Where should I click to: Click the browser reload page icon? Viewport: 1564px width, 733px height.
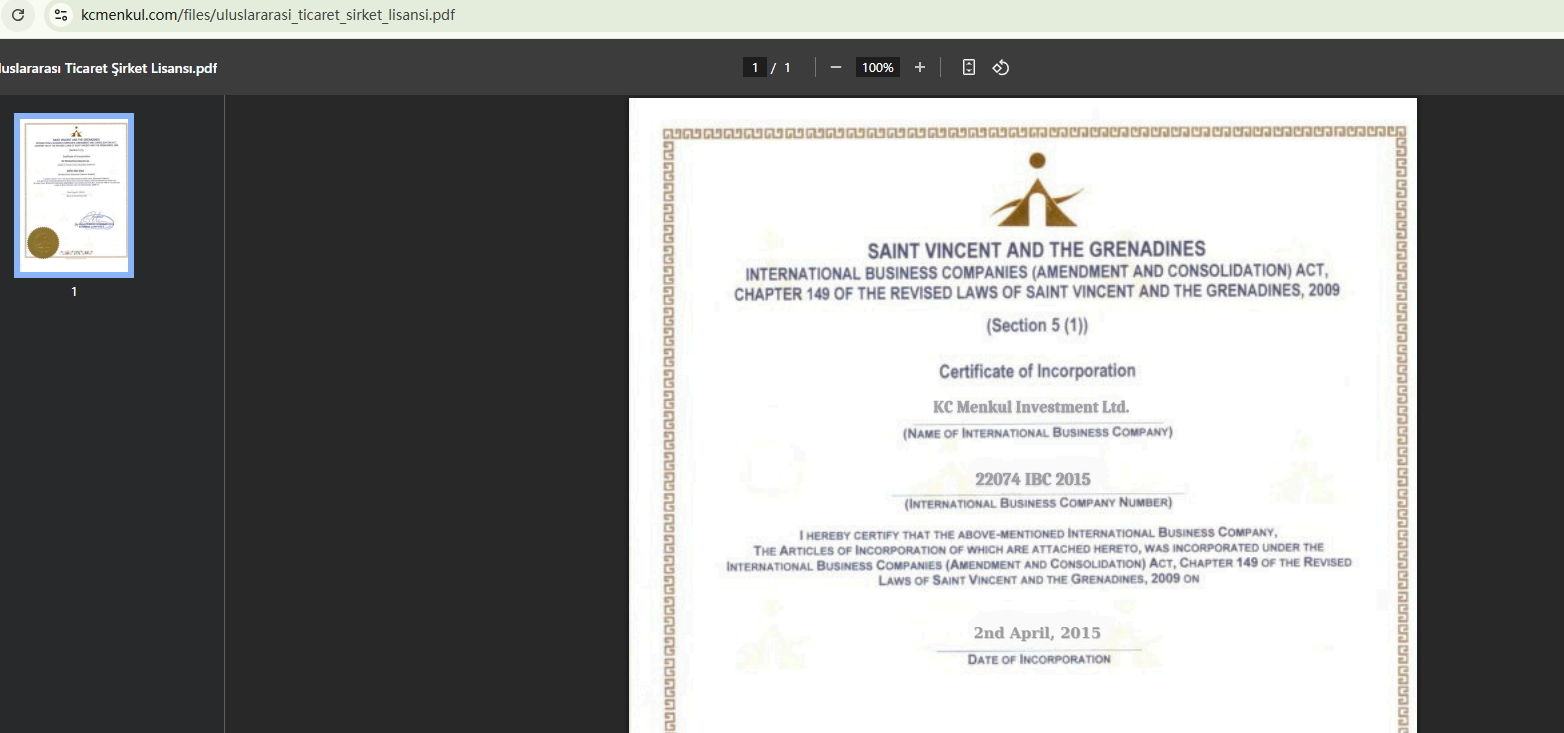[18, 15]
